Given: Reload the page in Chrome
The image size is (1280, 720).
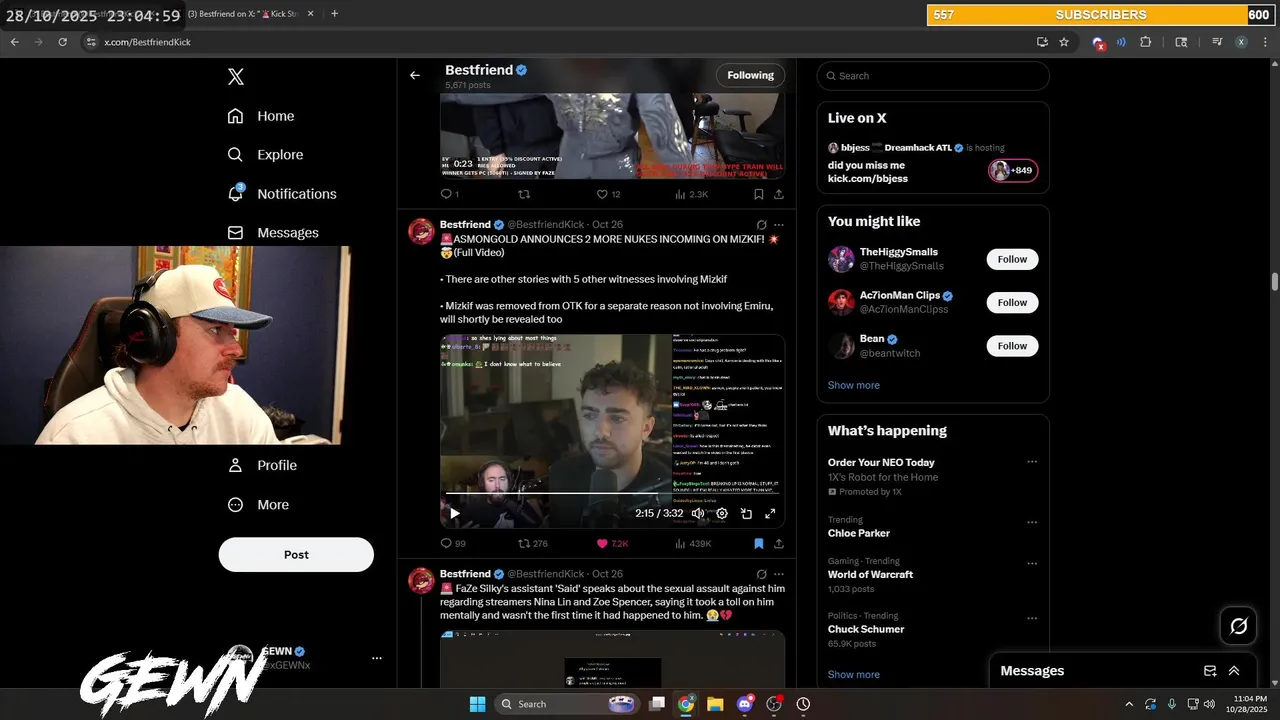Looking at the screenshot, I should coord(63,42).
